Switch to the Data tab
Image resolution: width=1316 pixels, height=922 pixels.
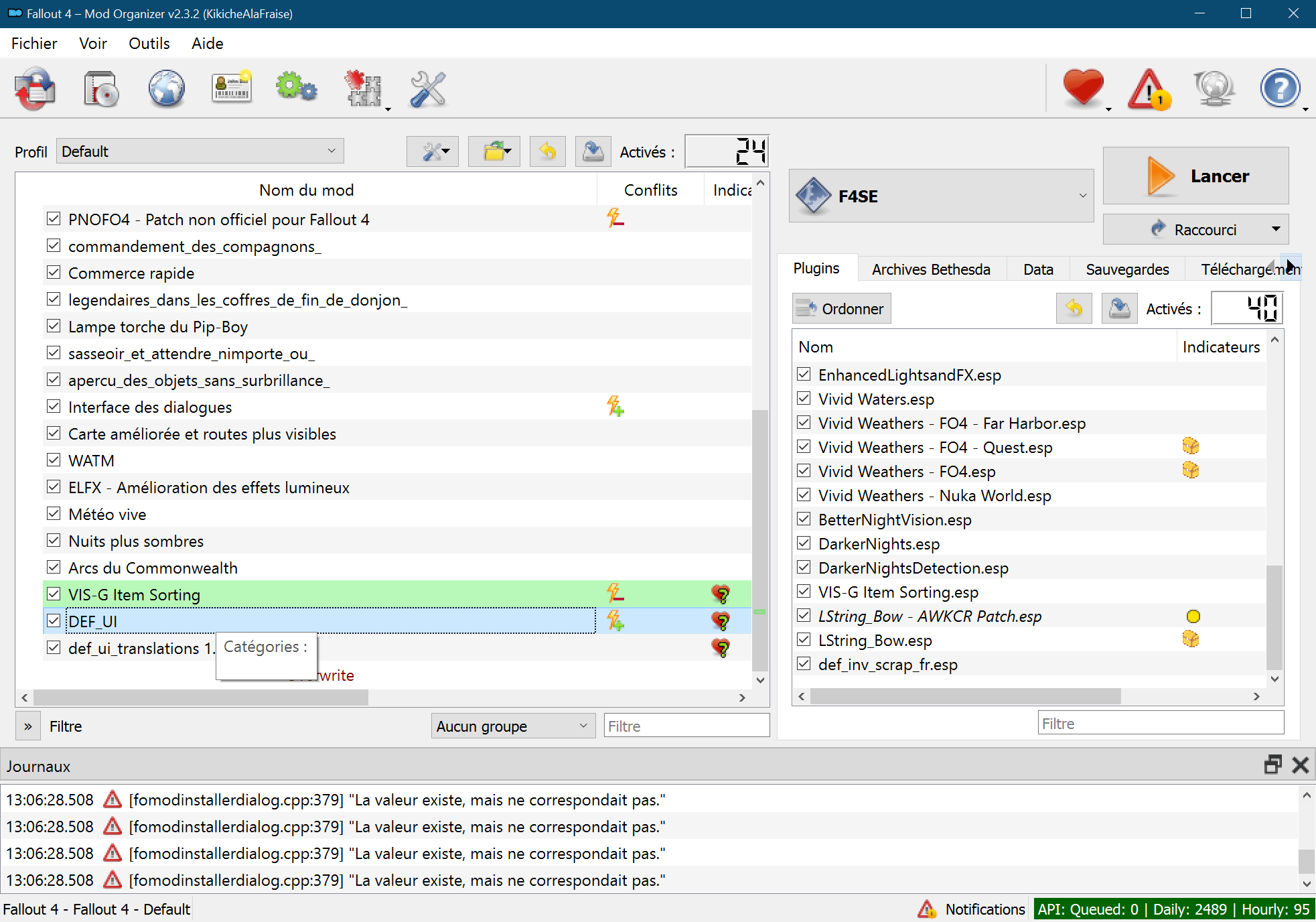coord(1038,269)
